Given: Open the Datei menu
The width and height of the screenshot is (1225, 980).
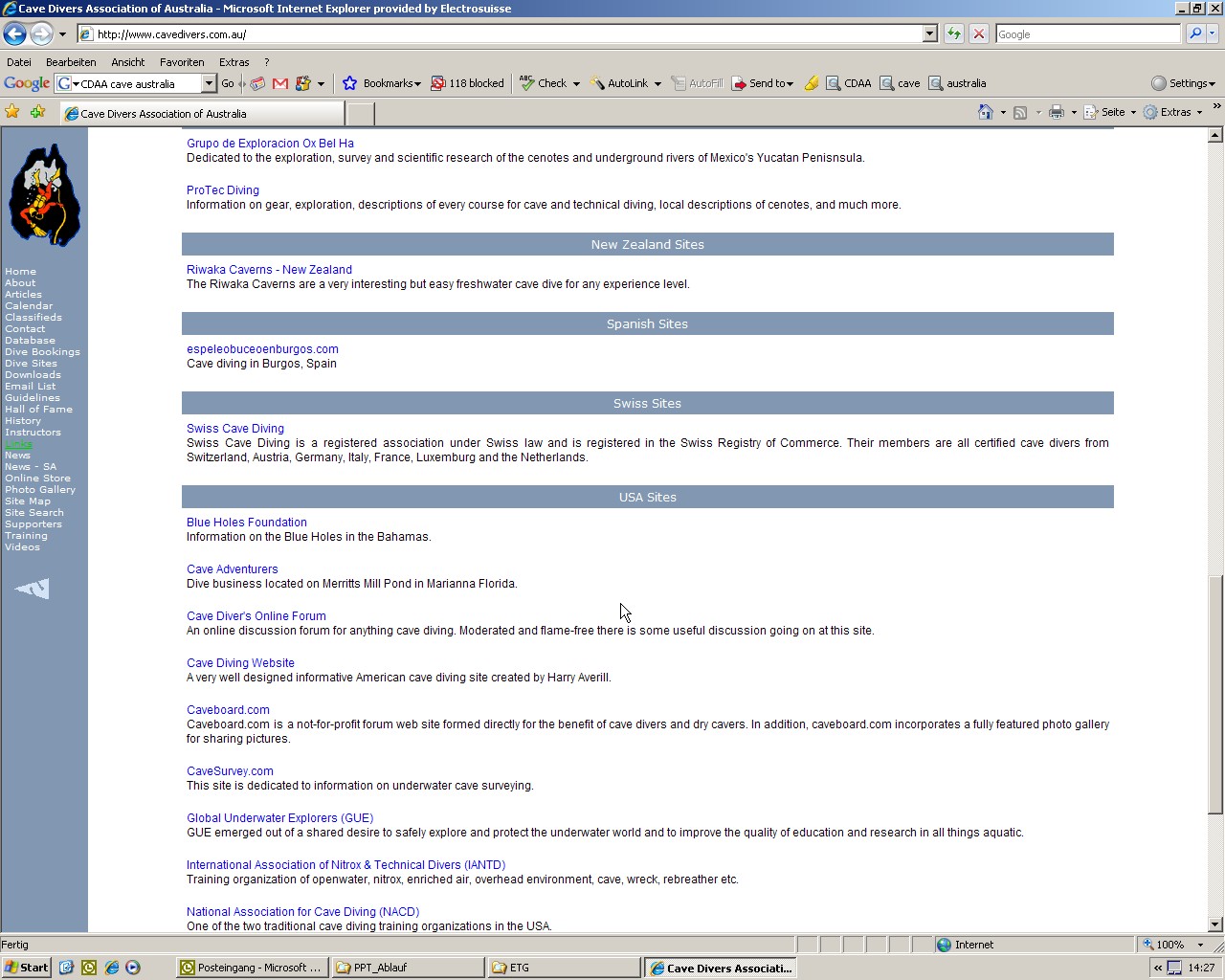Looking at the screenshot, I should click(x=19, y=62).
